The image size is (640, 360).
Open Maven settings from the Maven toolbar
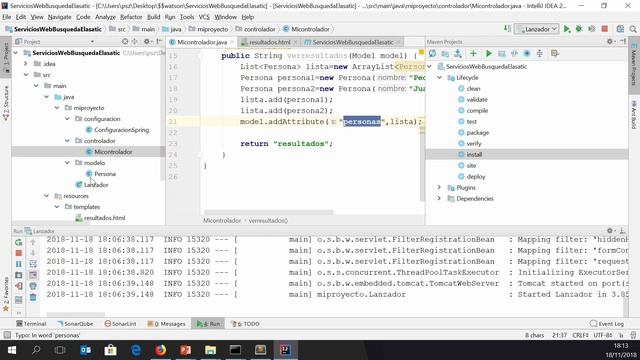(554, 53)
